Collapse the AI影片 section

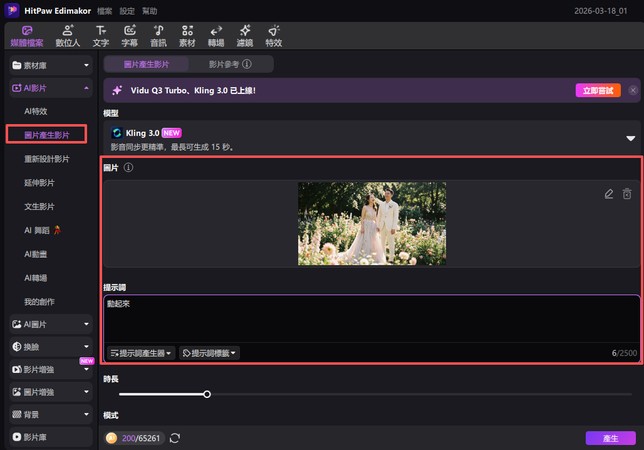[51, 88]
